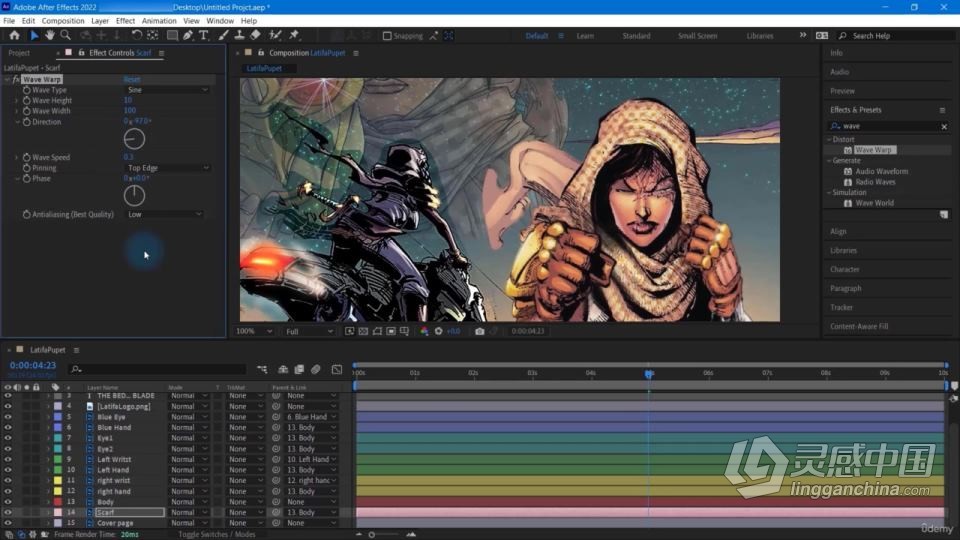Switch to the Project tab
The height and width of the screenshot is (540, 960).
pyautogui.click(x=19, y=53)
